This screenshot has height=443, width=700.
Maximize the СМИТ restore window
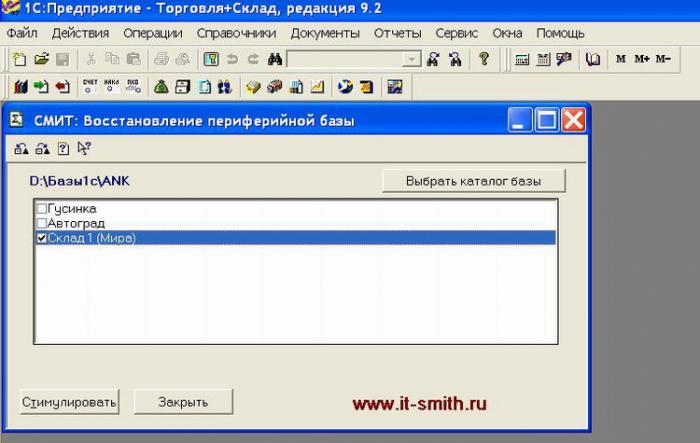point(547,120)
